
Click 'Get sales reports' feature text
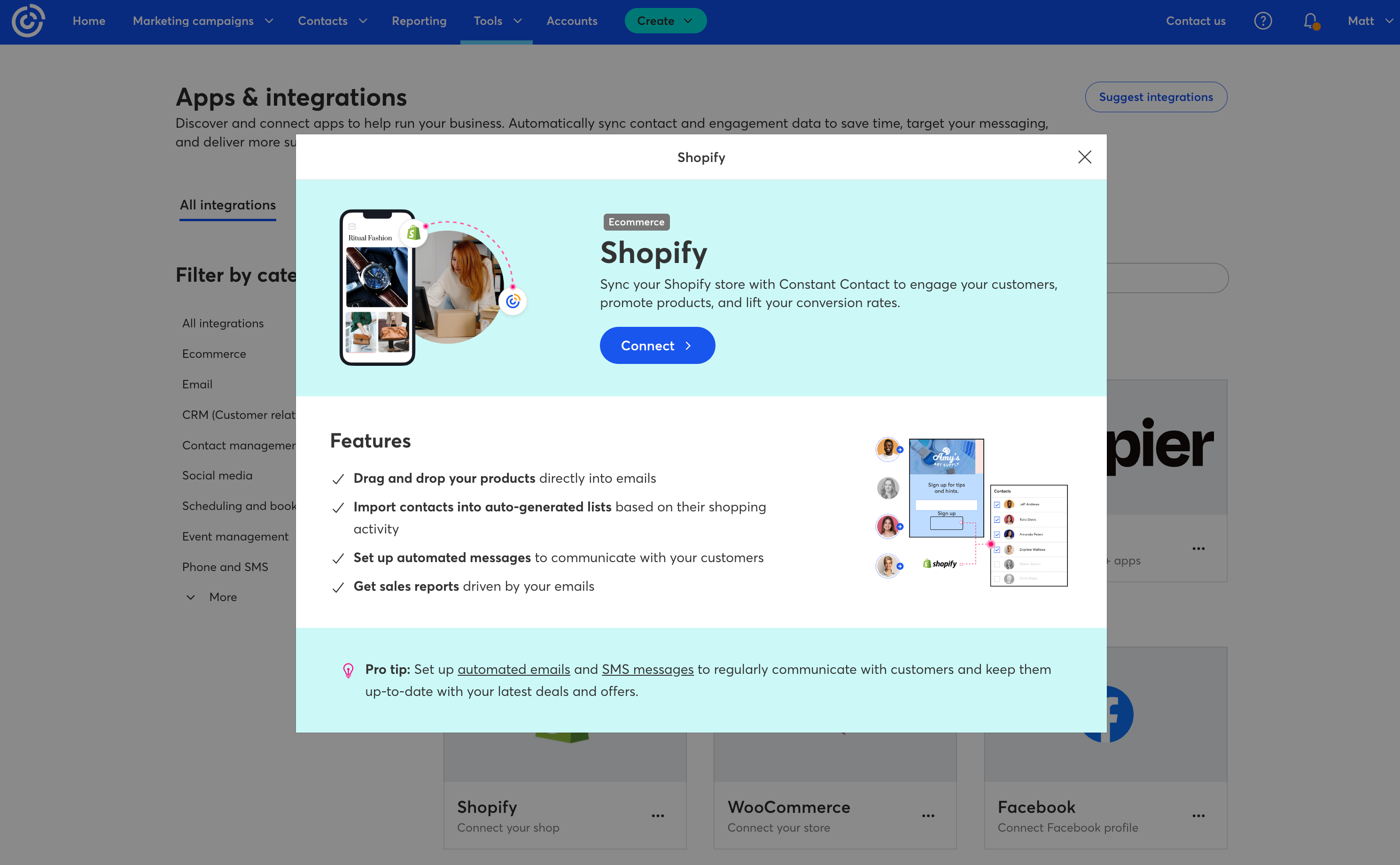(x=406, y=587)
